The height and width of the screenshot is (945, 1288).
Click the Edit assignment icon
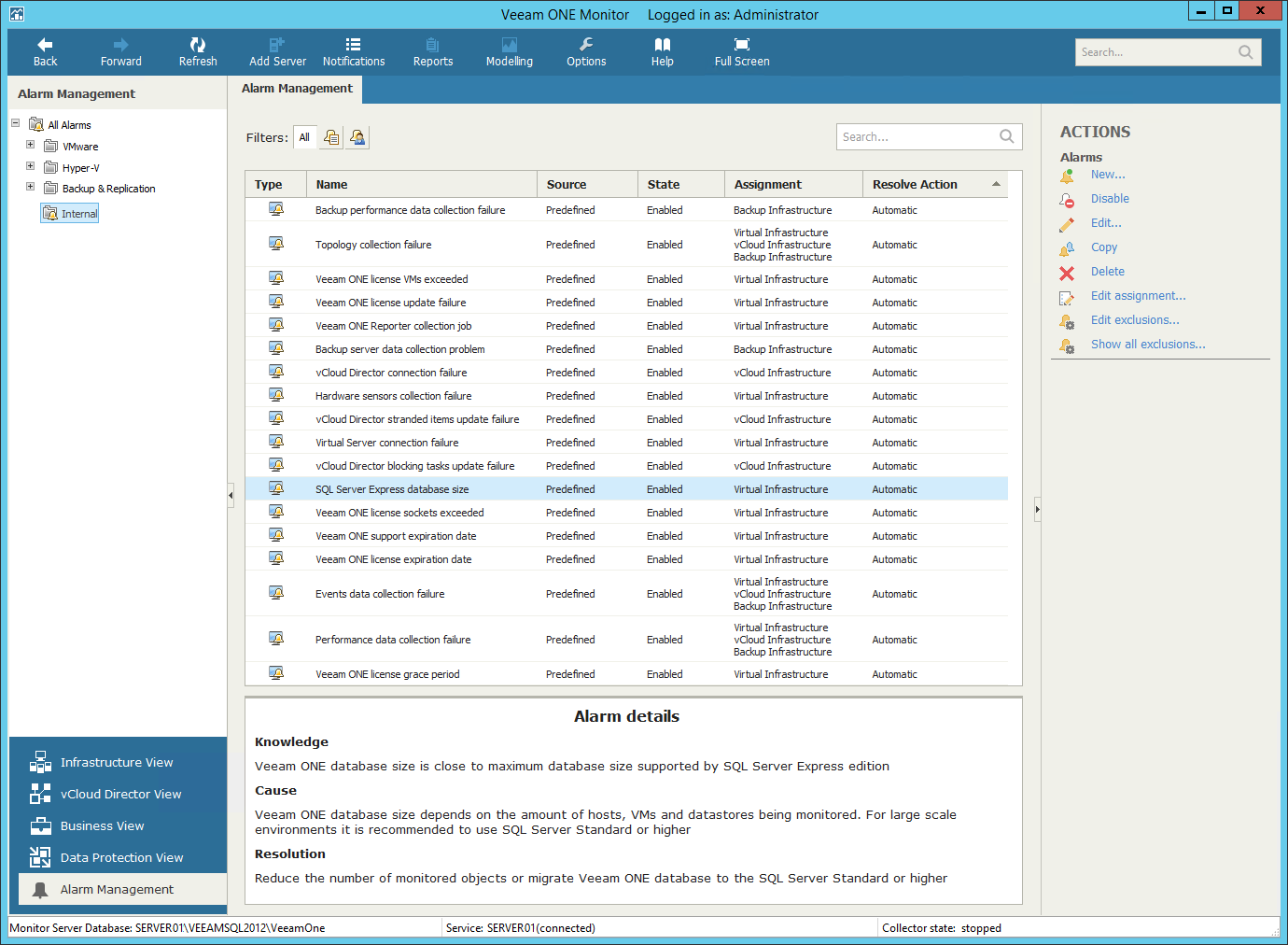click(x=1067, y=297)
